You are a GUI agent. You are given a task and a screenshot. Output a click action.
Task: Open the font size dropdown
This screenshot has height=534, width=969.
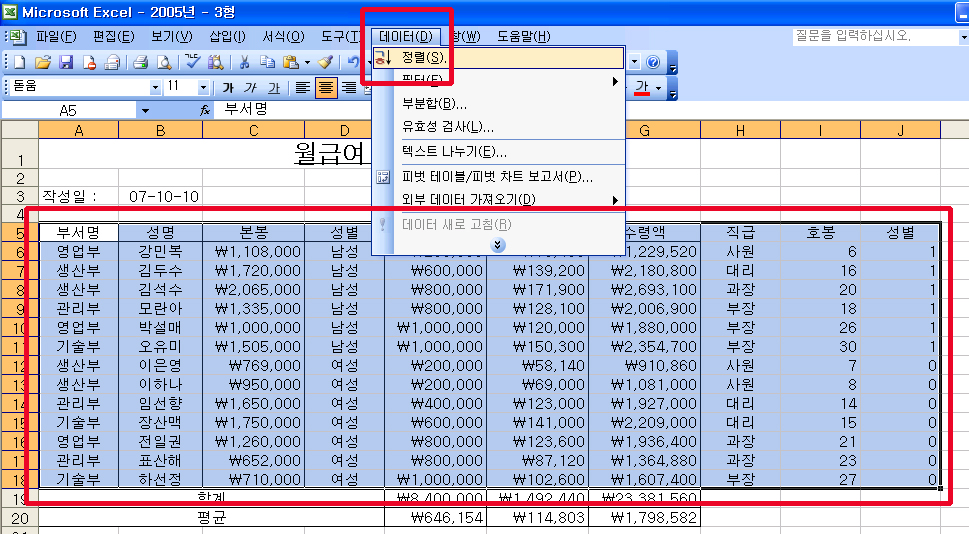pos(203,88)
